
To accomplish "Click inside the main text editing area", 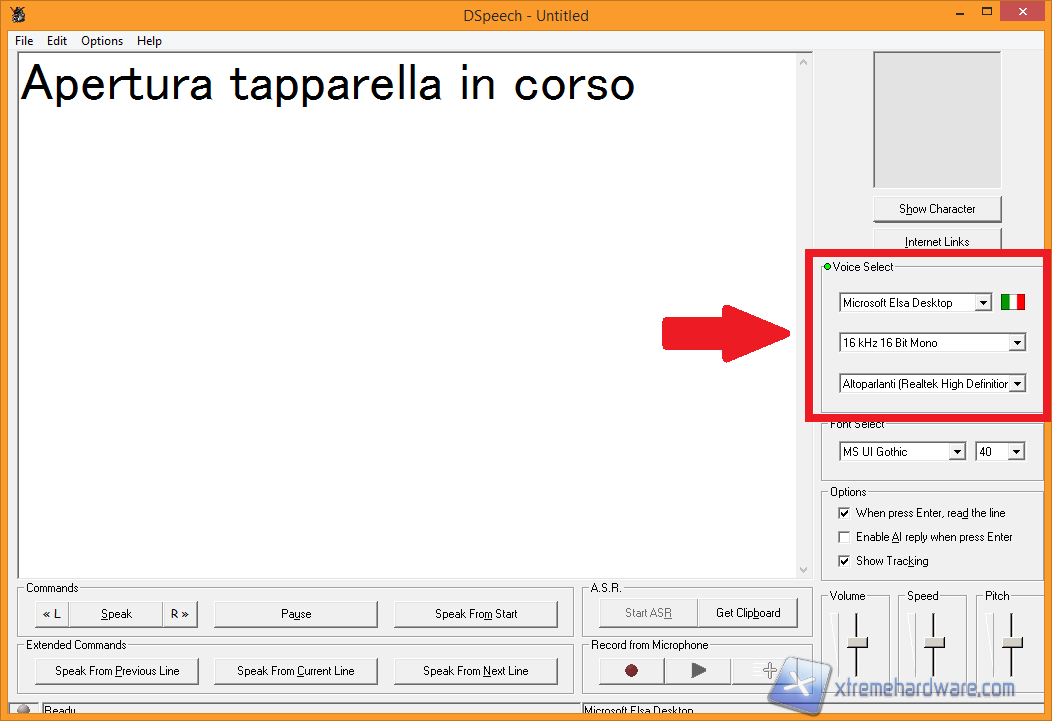I will pos(400,330).
